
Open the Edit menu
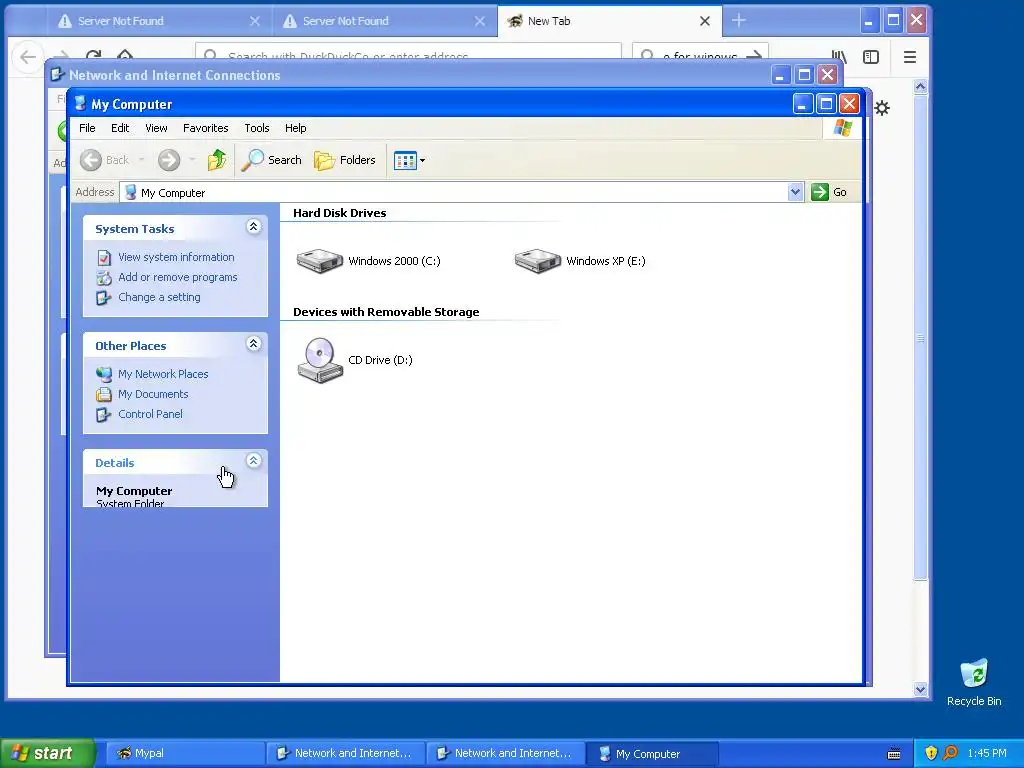pos(120,128)
